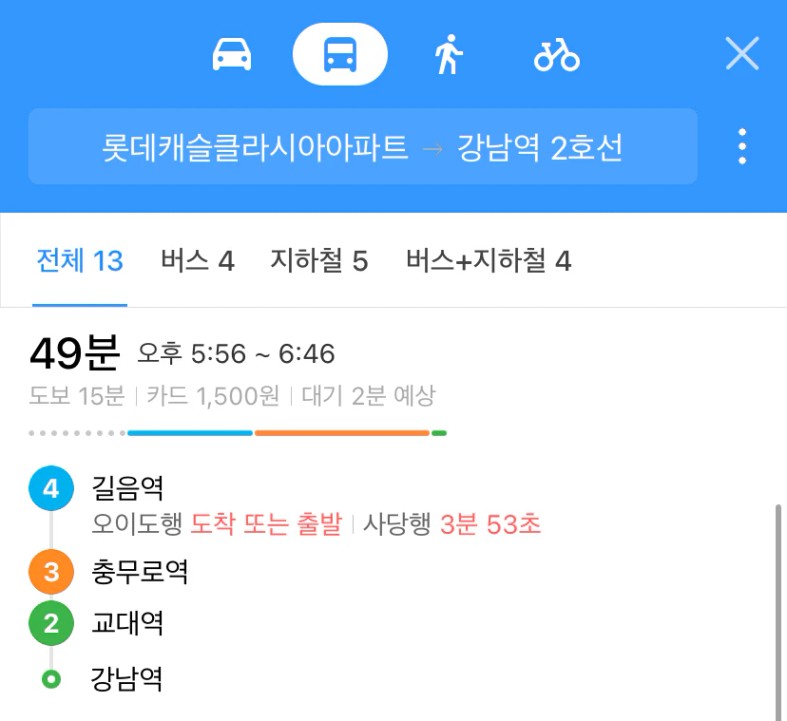Switch to the 버스 4 tab
The height and width of the screenshot is (721, 787).
click(197, 261)
